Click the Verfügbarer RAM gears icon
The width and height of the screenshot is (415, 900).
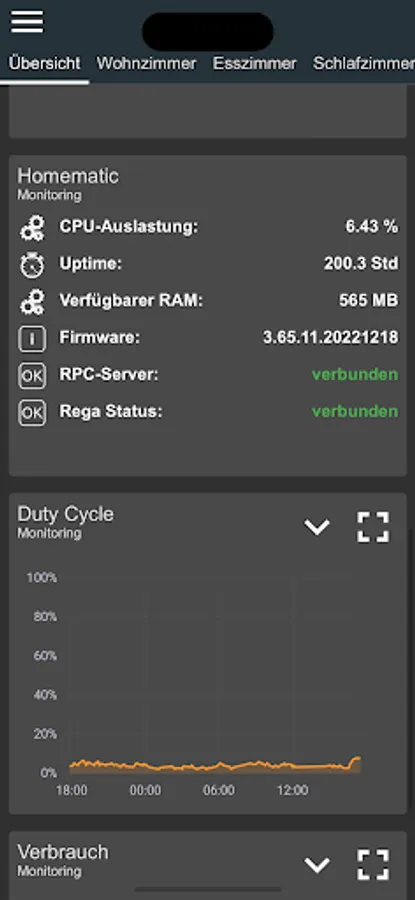(32, 301)
